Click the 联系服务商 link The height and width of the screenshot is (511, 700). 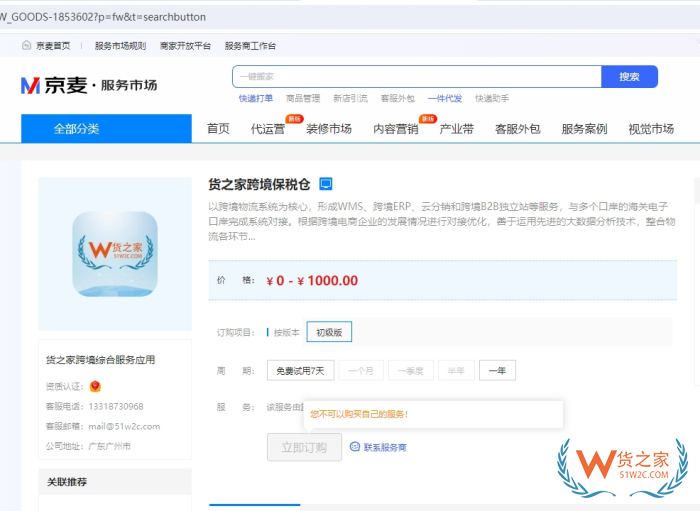385,447
